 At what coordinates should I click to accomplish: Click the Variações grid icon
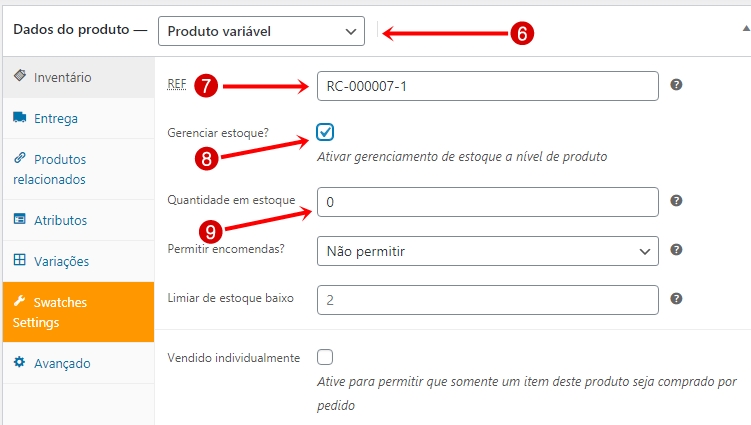[x=20, y=260]
